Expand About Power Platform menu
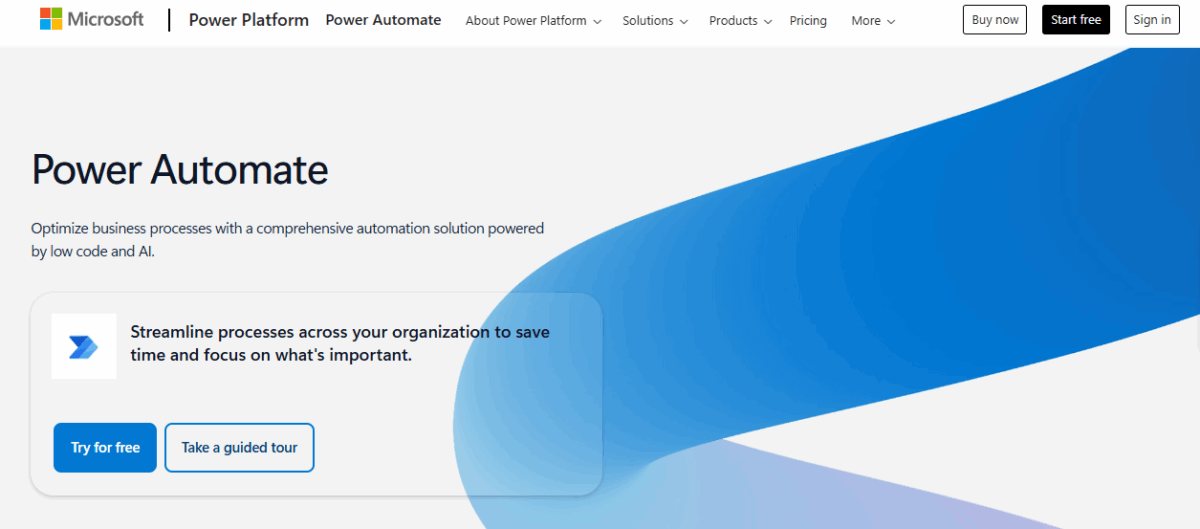Image resolution: width=1200 pixels, height=529 pixels. [533, 21]
